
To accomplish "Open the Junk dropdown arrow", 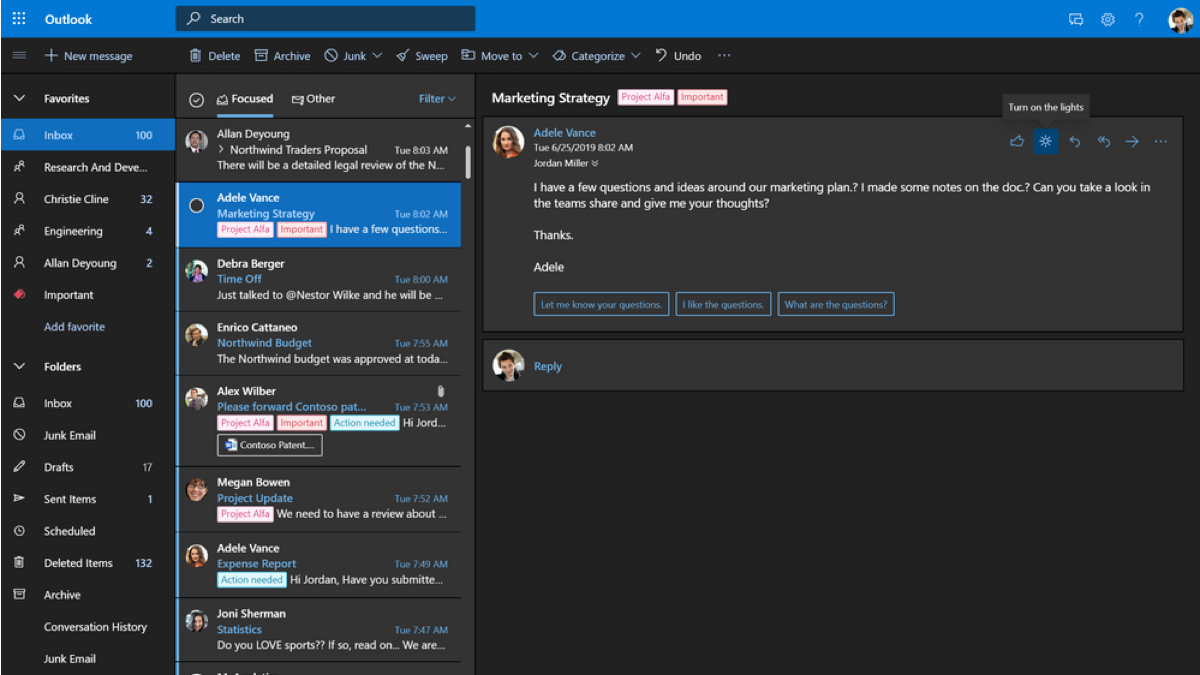I will pos(377,56).
